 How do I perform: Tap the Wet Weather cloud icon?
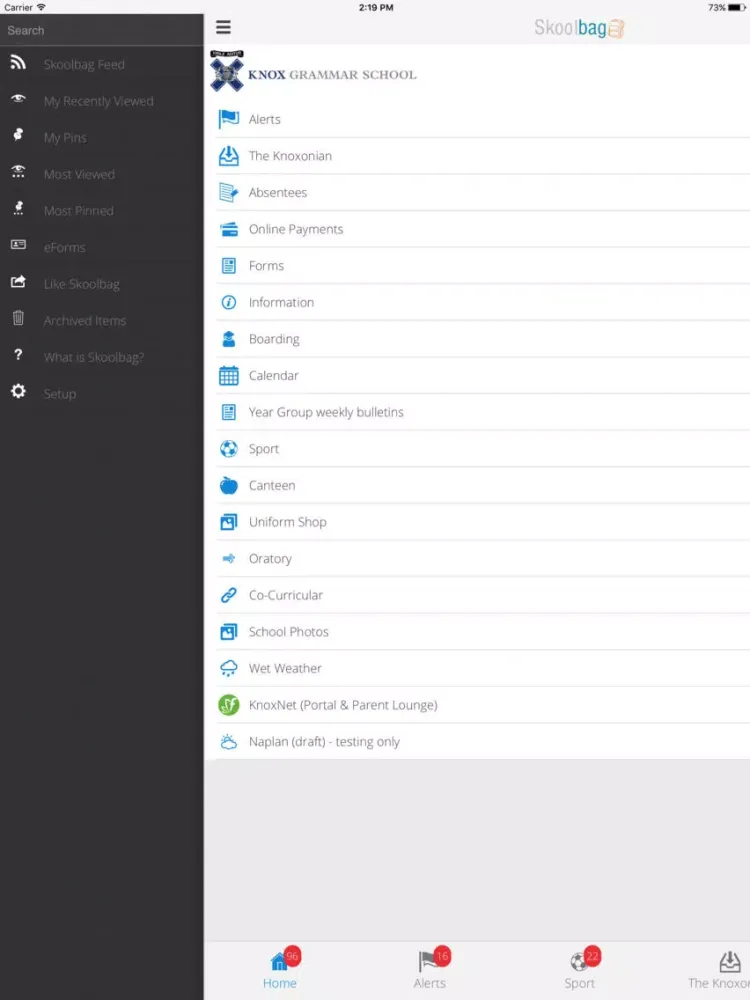[x=228, y=668]
